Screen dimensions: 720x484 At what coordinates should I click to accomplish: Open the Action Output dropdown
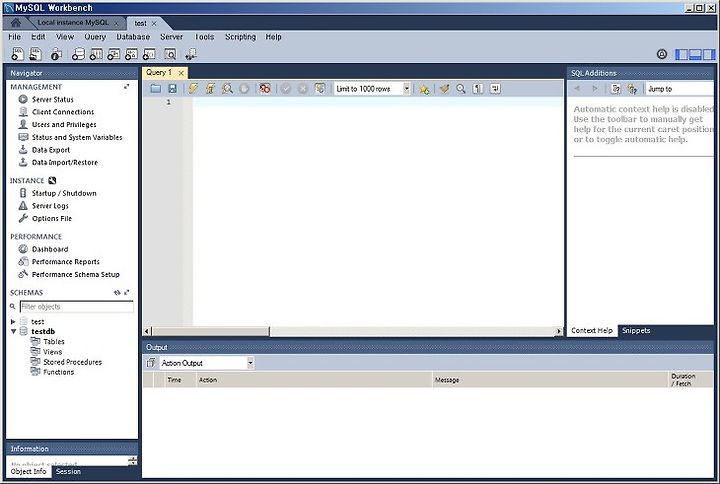pyautogui.click(x=250, y=363)
